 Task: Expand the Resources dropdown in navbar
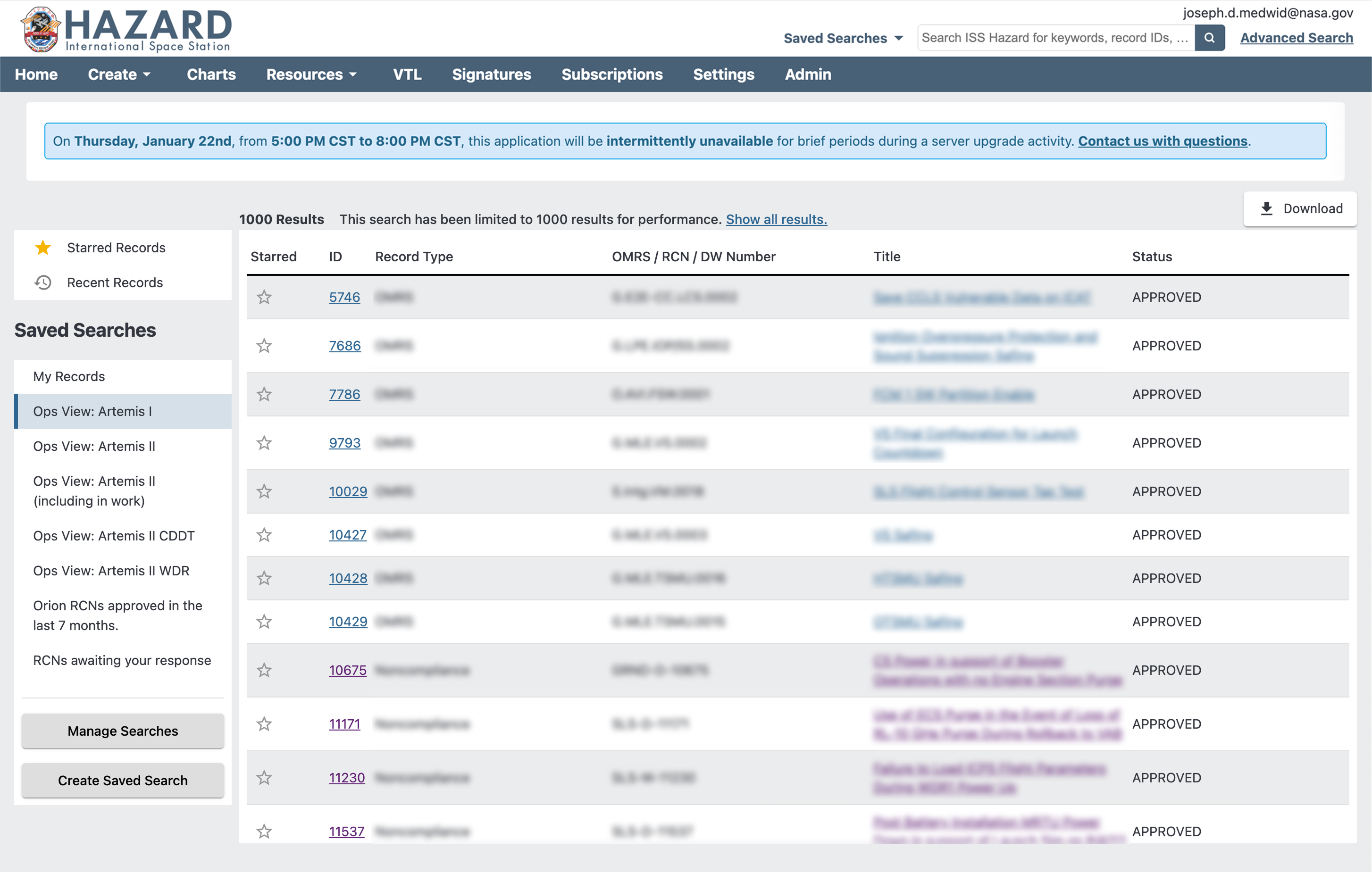coord(311,75)
